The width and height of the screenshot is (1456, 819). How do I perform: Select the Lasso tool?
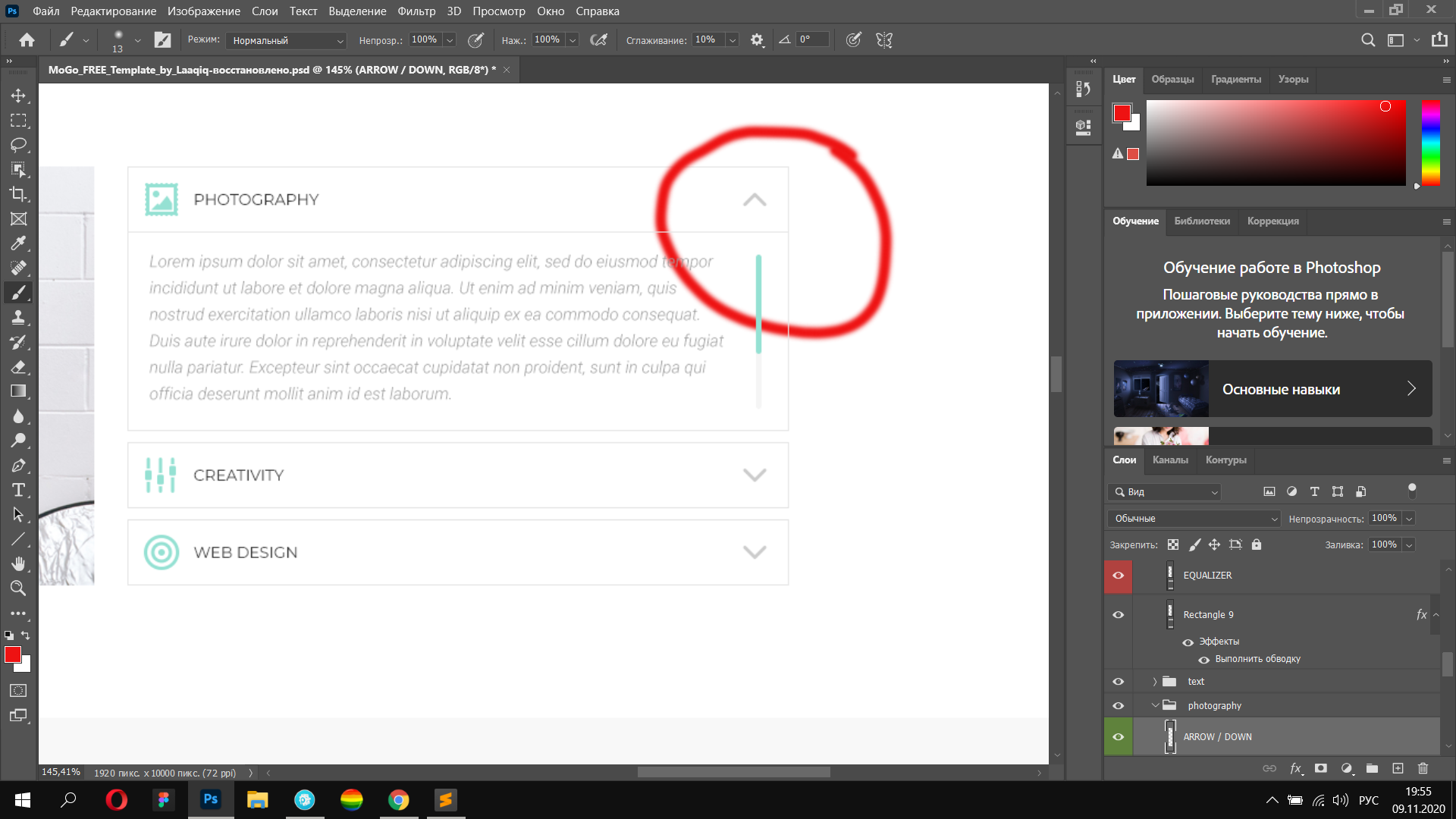(x=18, y=145)
